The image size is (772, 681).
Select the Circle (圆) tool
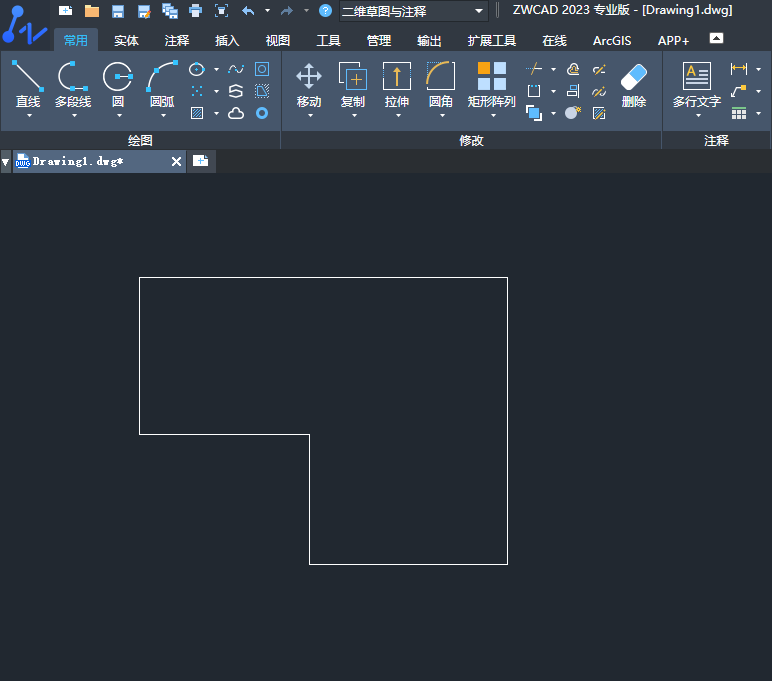(x=118, y=84)
